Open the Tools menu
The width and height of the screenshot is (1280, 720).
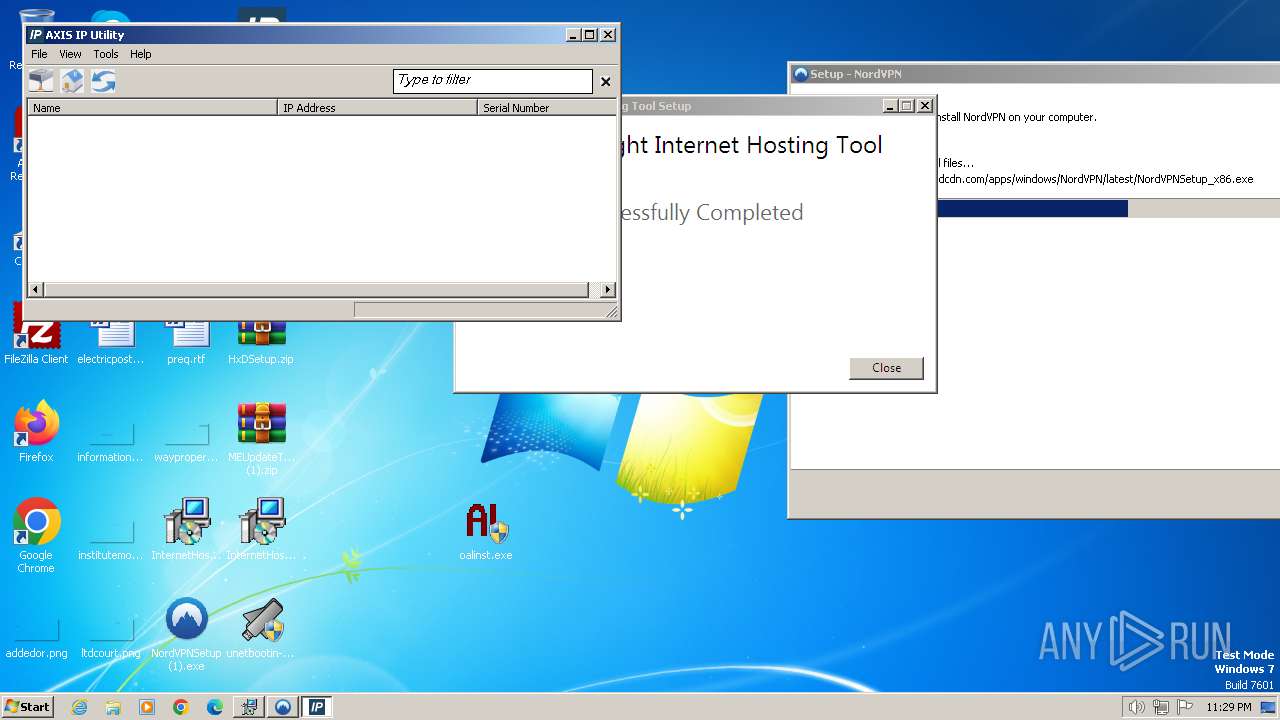pos(106,54)
